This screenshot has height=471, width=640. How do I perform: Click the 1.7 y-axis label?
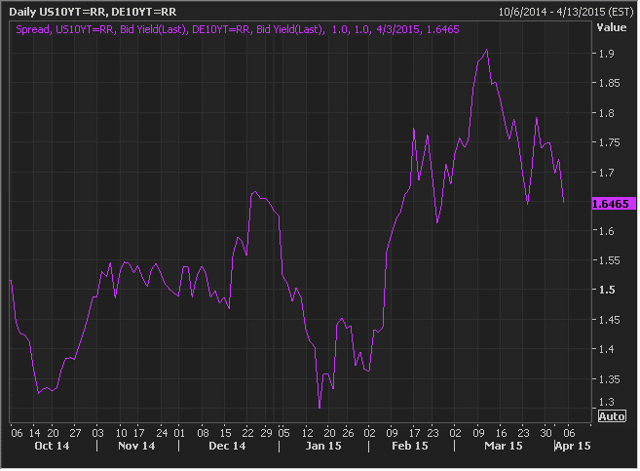(608, 173)
